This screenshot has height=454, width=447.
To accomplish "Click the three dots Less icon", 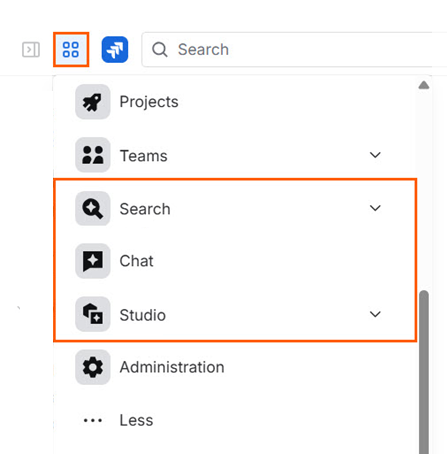I will [x=93, y=420].
